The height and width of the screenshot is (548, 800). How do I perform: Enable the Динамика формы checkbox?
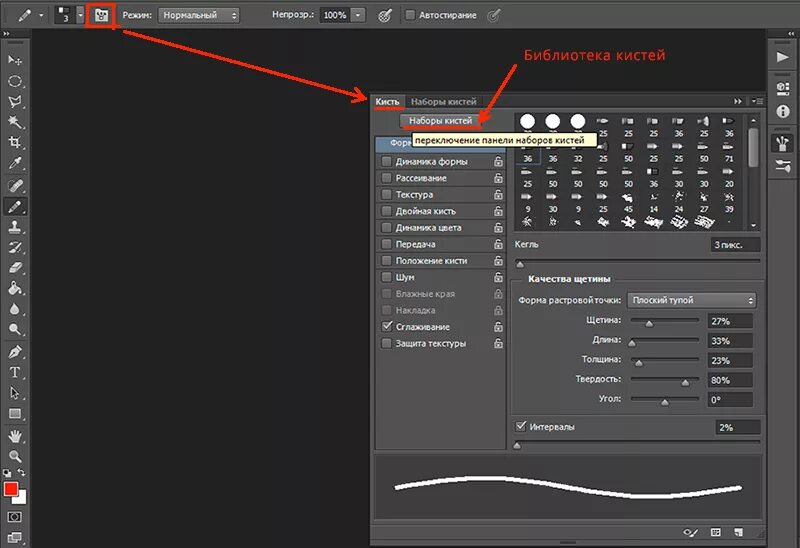(387, 161)
